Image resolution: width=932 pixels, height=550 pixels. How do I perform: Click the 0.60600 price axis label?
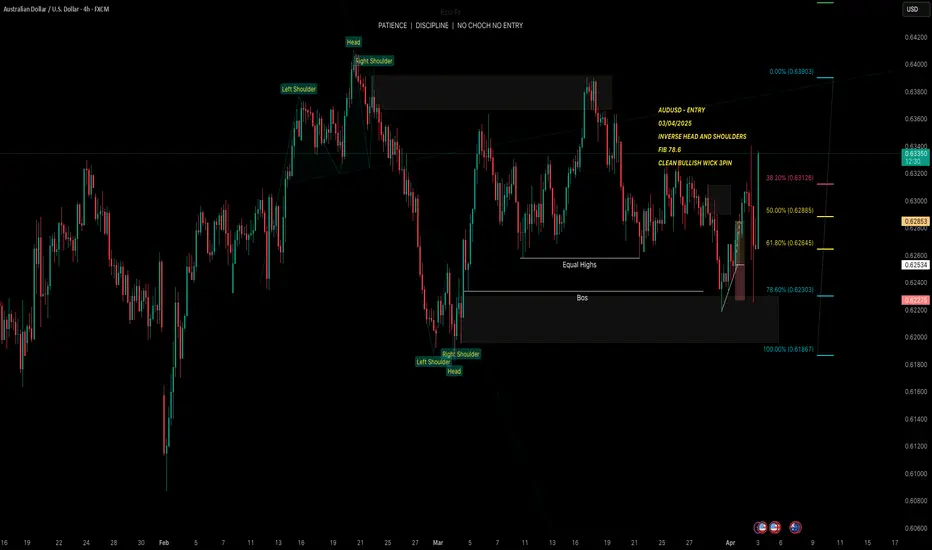click(915, 528)
